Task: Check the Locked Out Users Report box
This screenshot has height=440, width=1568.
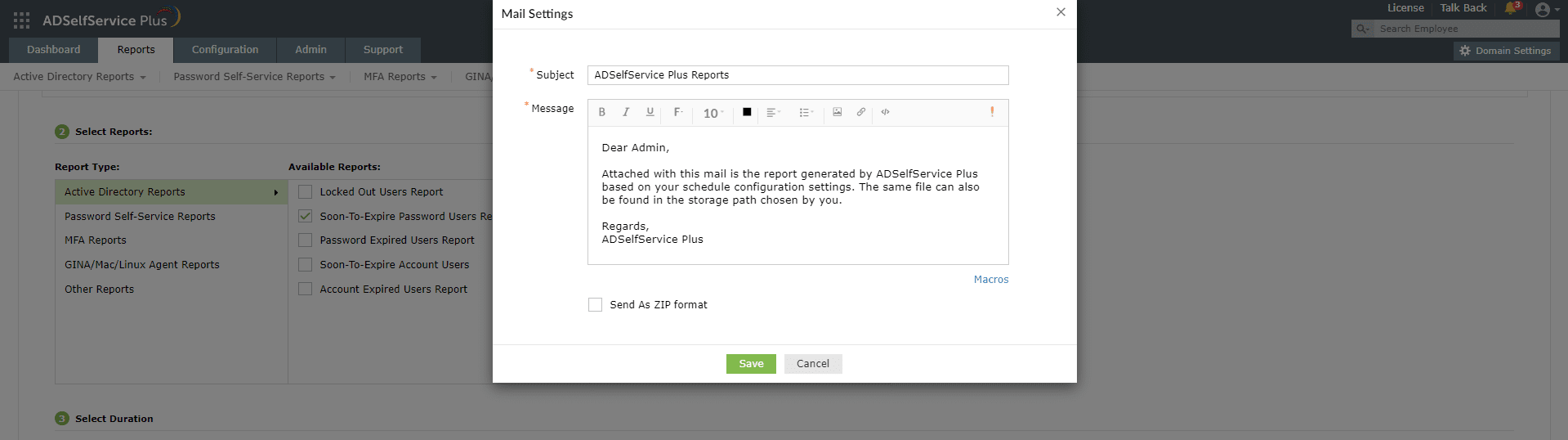Action: pos(306,192)
